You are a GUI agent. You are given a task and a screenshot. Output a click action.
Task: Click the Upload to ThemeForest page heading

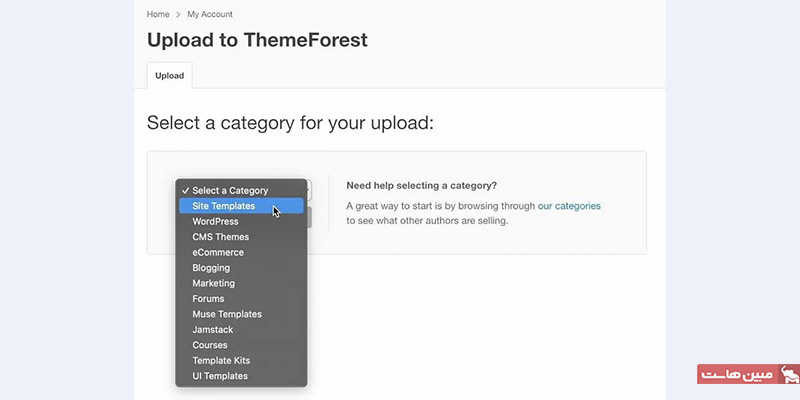pyautogui.click(x=257, y=40)
